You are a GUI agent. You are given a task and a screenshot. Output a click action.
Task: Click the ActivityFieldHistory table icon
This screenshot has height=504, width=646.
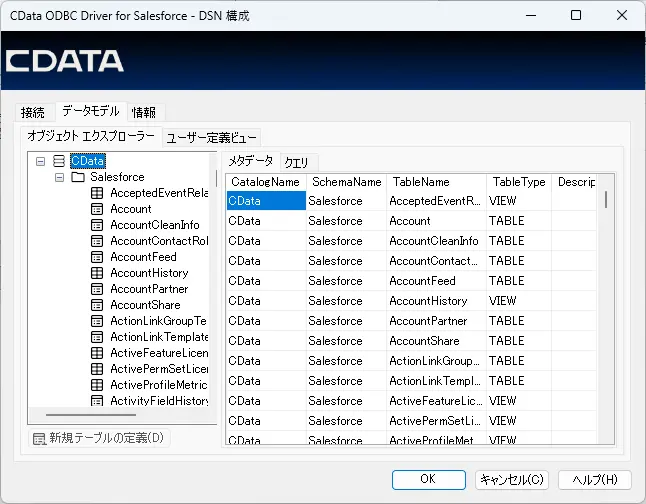(x=97, y=401)
